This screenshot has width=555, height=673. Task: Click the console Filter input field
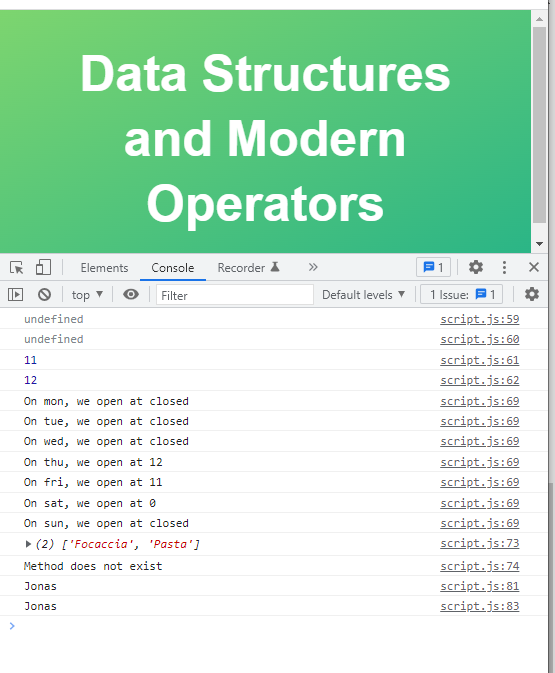point(235,295)
